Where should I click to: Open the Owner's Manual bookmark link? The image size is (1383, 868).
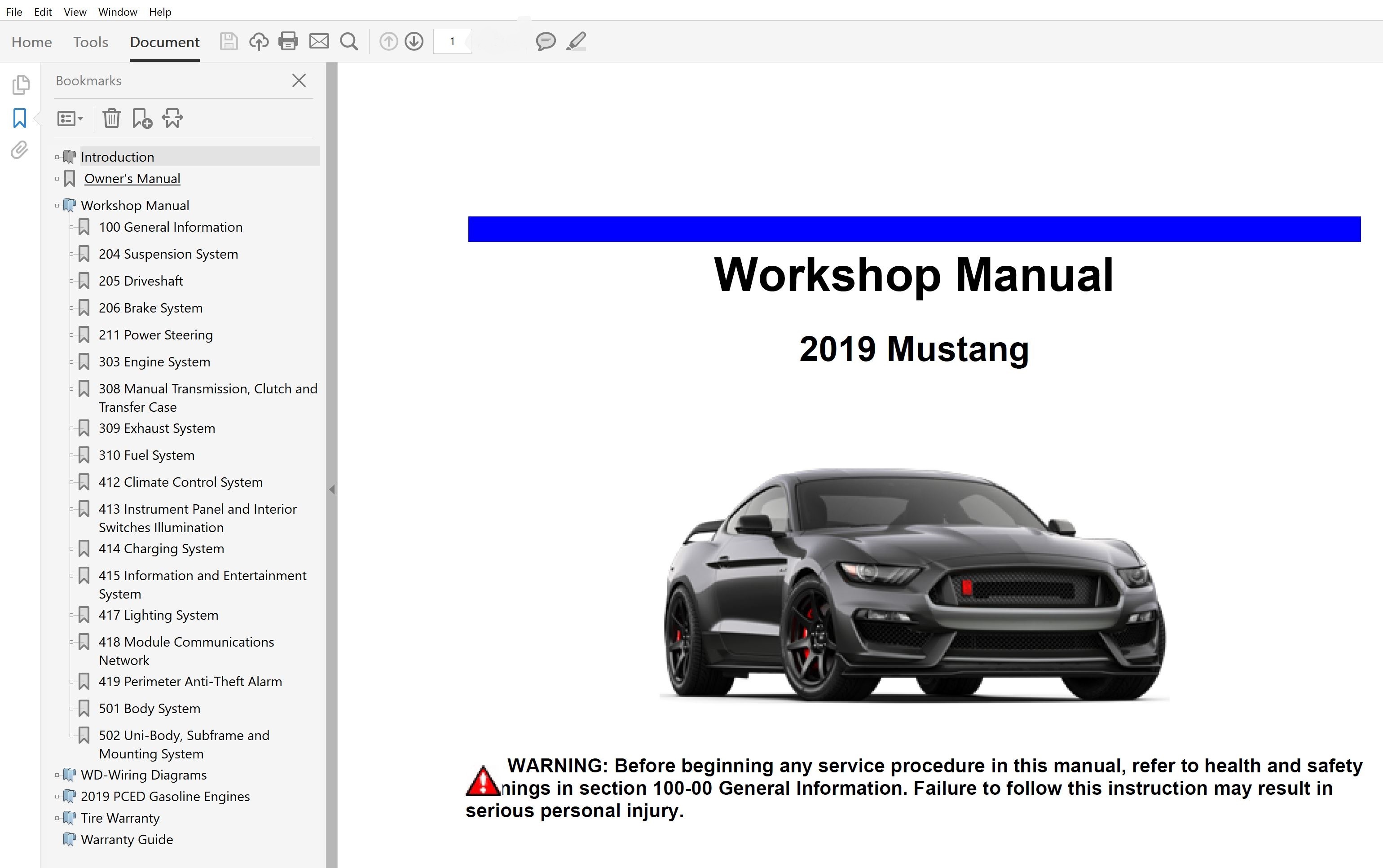[x=132, y=179]
